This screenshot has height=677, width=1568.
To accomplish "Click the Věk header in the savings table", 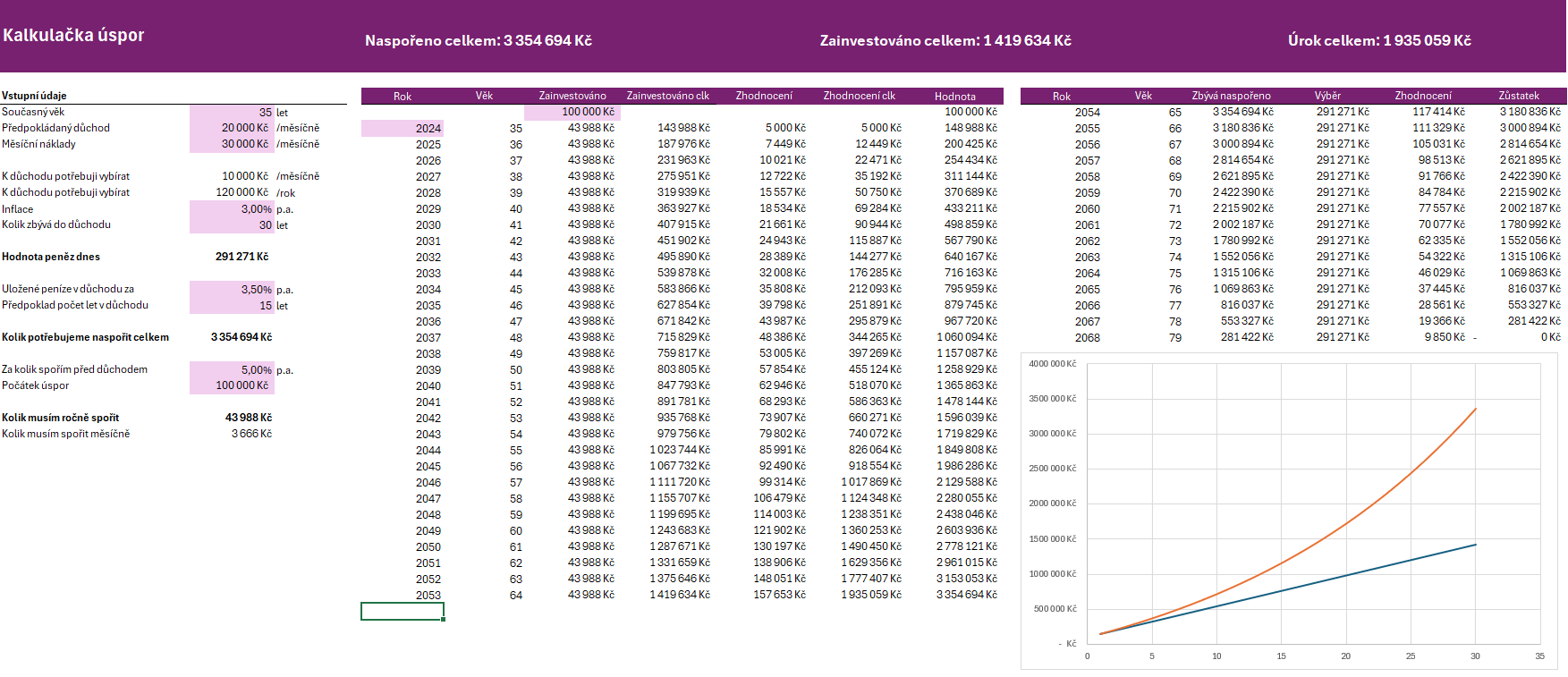I will (484, 96).
